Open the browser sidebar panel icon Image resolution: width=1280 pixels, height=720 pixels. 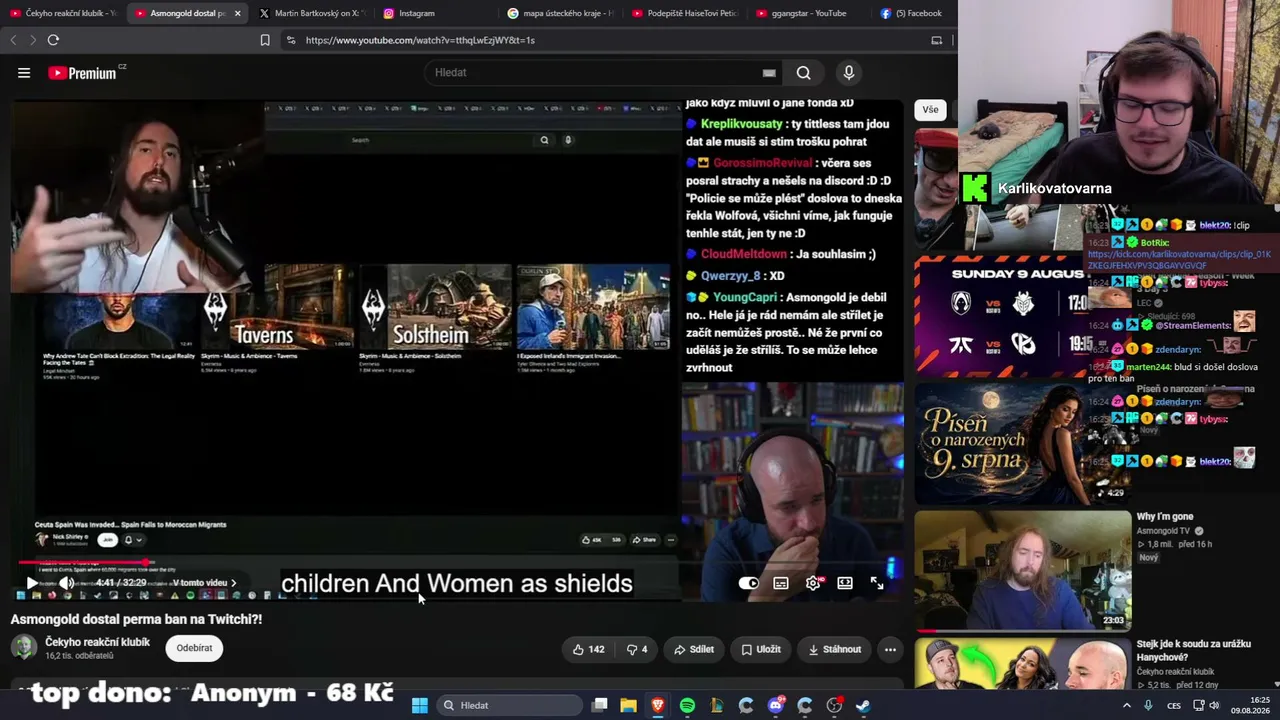coord(936,40)
